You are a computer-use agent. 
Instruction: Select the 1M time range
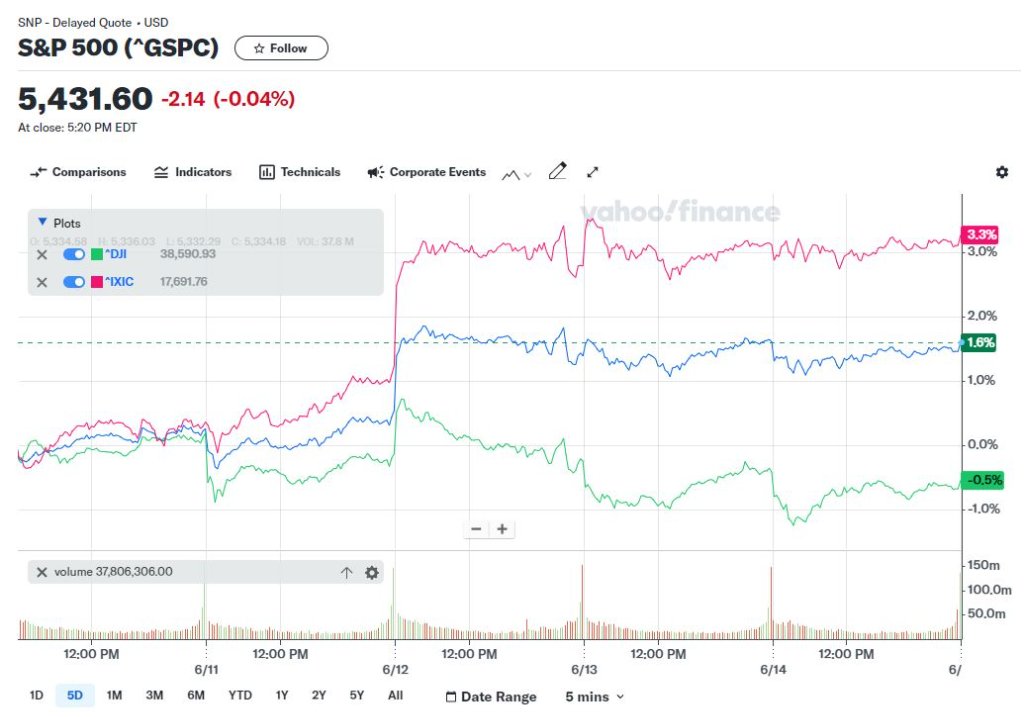pyautogui.click(x=114, y=695)
